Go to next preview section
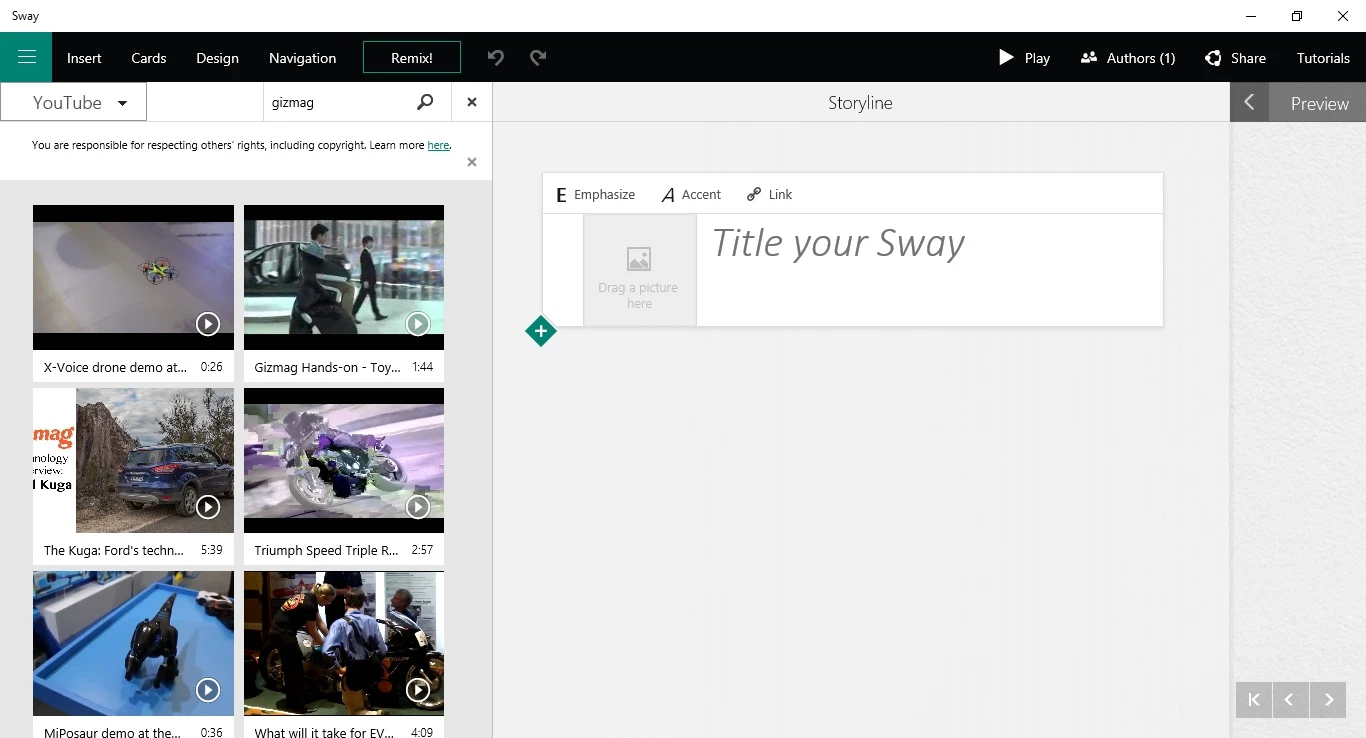The width and height of the screenshot is (1366, 738). [1328, 700]
